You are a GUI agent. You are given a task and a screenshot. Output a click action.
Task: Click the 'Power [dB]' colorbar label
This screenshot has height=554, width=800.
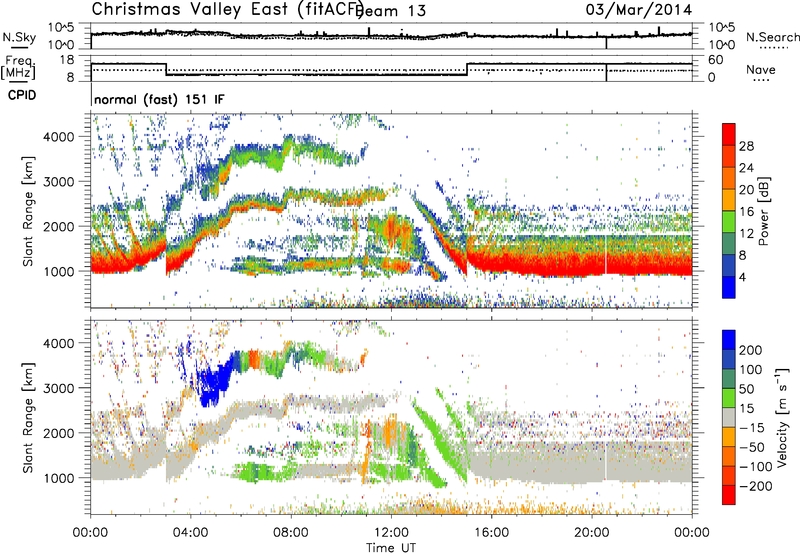coord(763,211)
